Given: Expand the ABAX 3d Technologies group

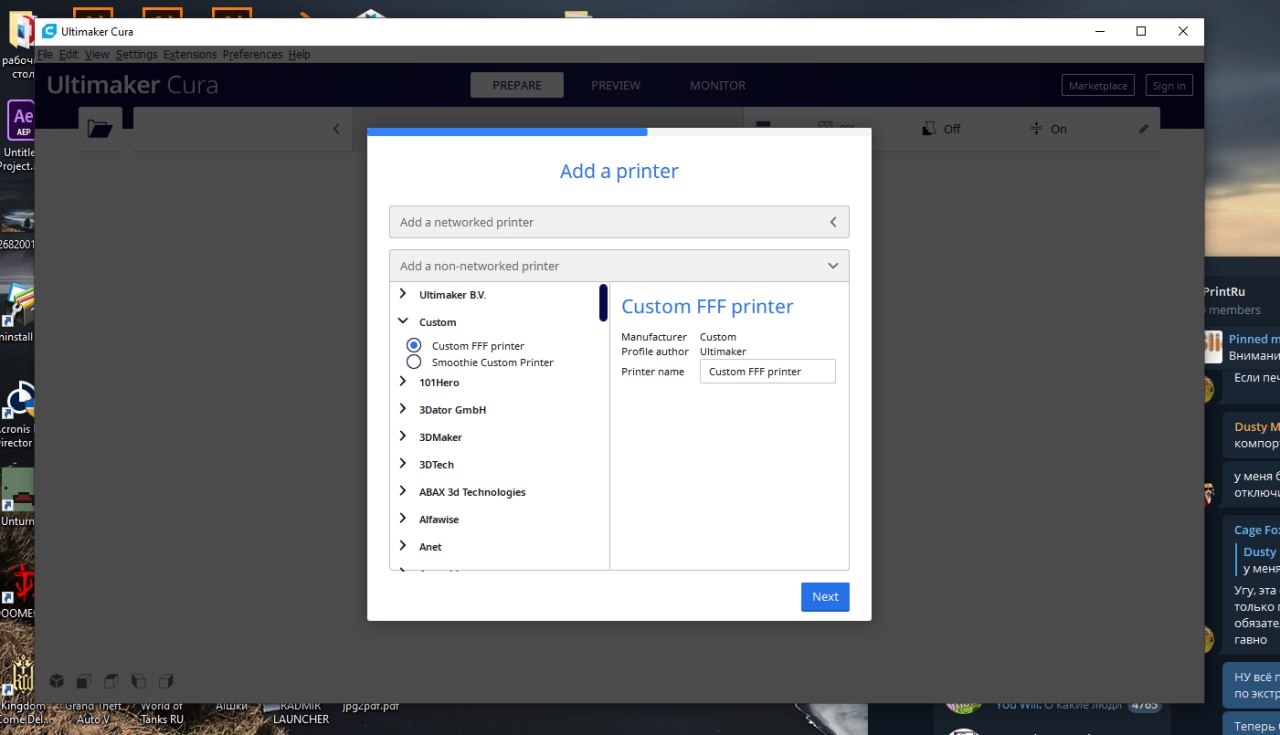Looking at the screenshot, I should [x=403, y=491].
